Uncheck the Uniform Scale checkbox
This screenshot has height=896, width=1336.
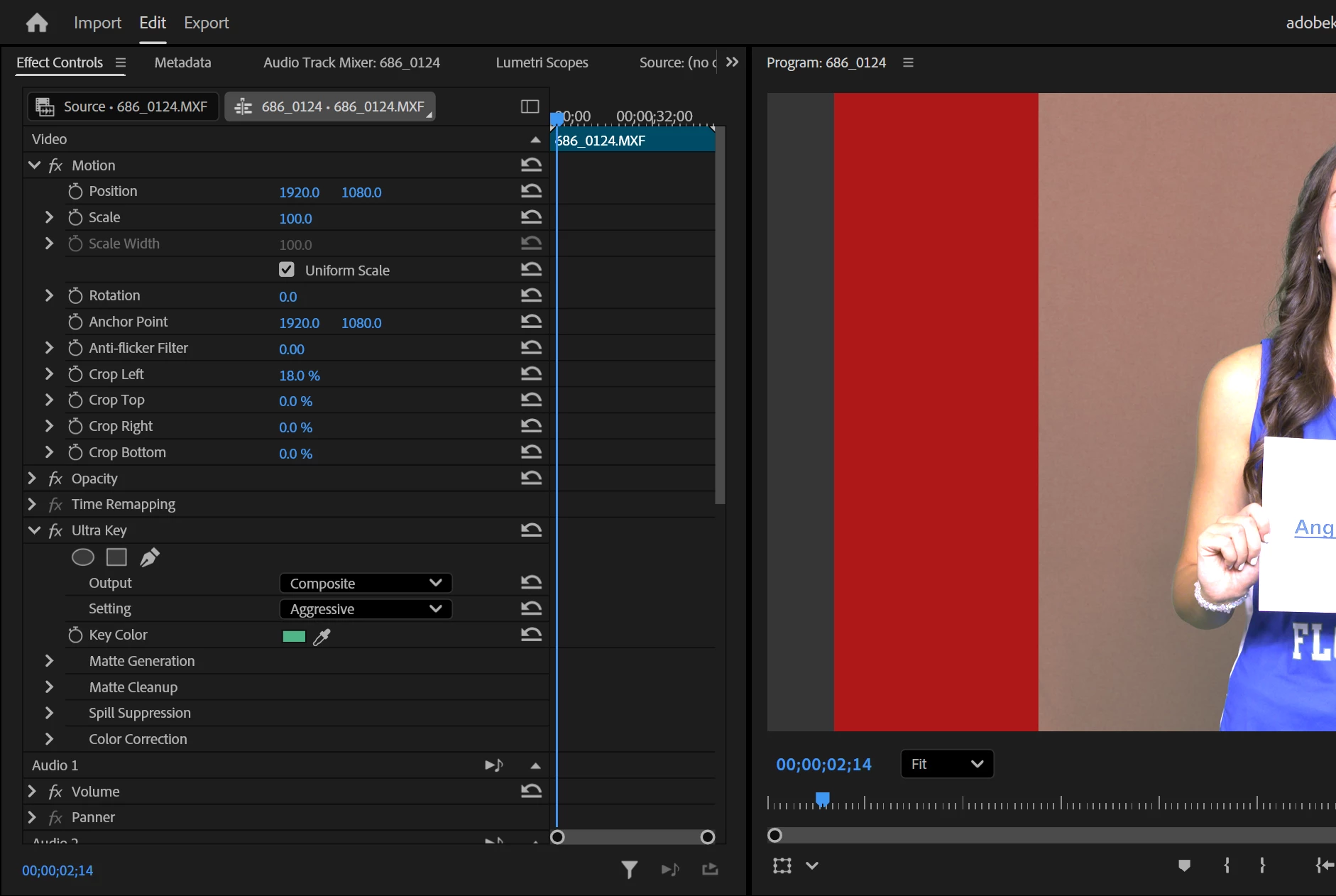(x=287, y=270)
